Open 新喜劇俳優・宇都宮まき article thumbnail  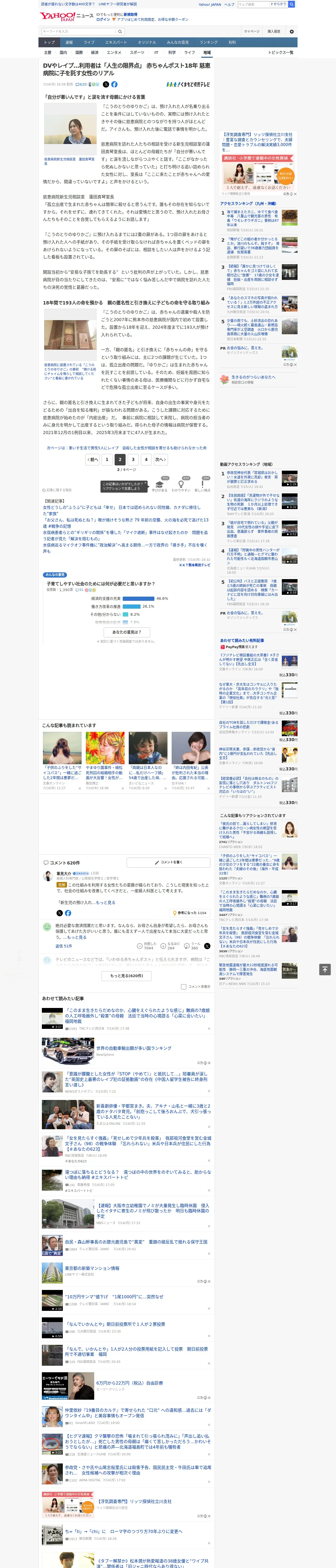(68, 1115)
